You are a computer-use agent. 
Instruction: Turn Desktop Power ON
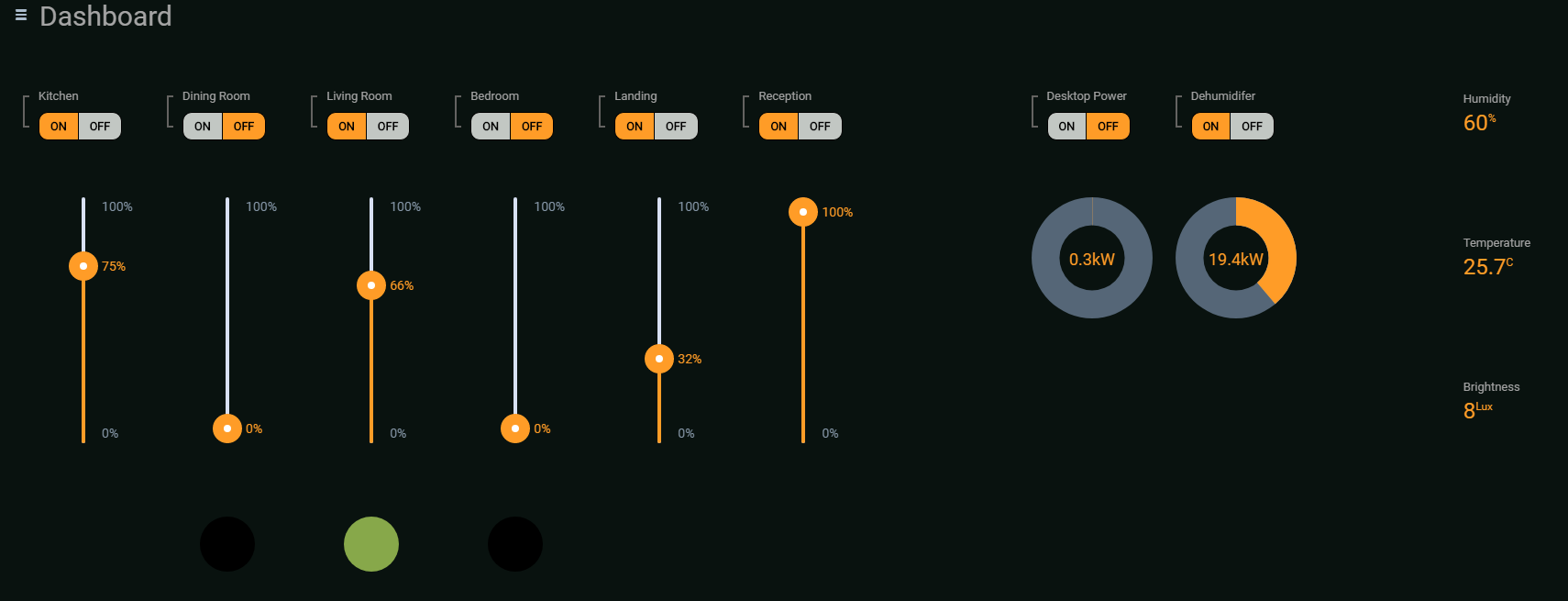1066,127
